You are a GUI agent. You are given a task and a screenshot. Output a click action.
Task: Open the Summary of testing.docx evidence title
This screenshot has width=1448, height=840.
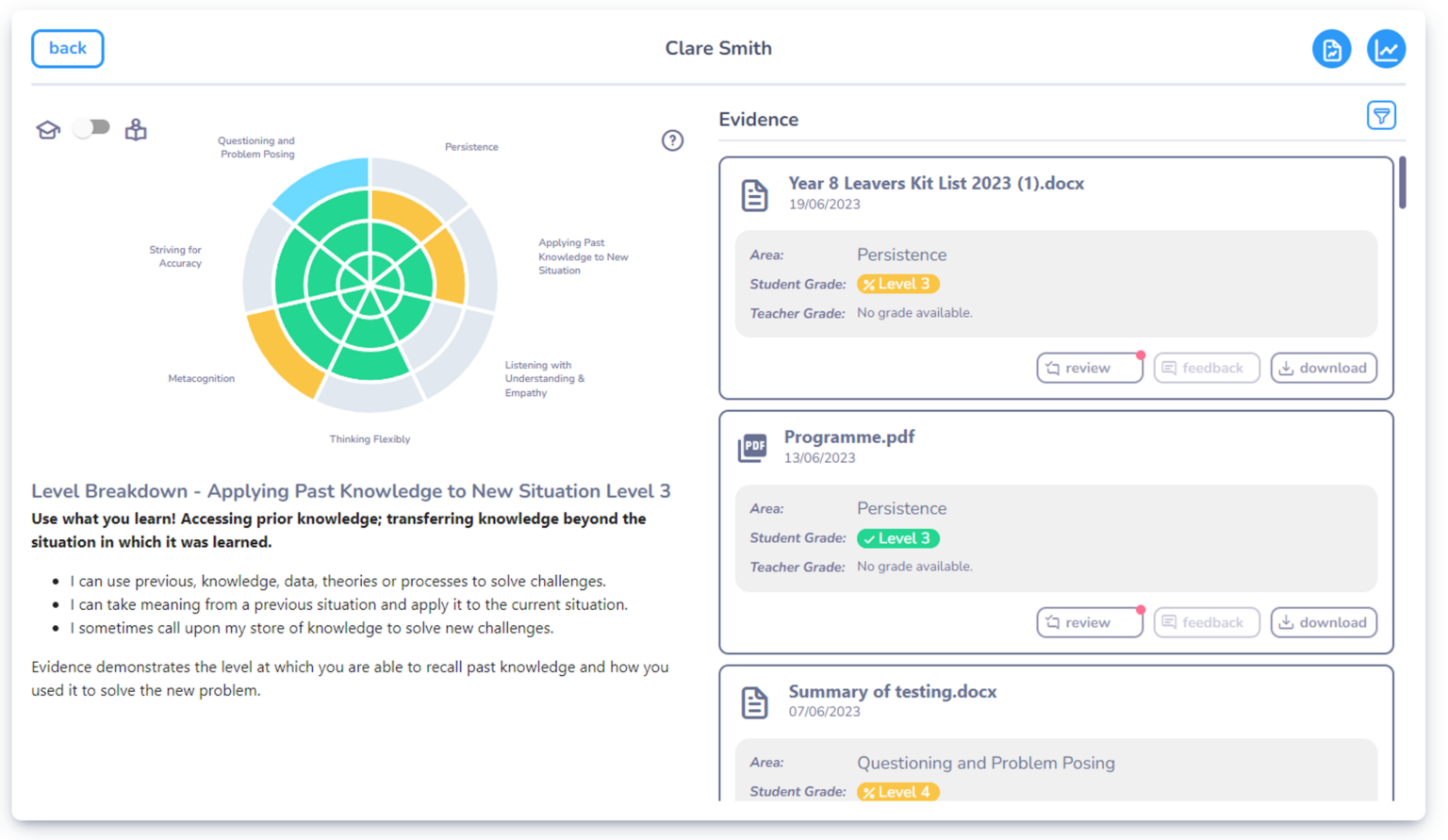tap(892, 691)
